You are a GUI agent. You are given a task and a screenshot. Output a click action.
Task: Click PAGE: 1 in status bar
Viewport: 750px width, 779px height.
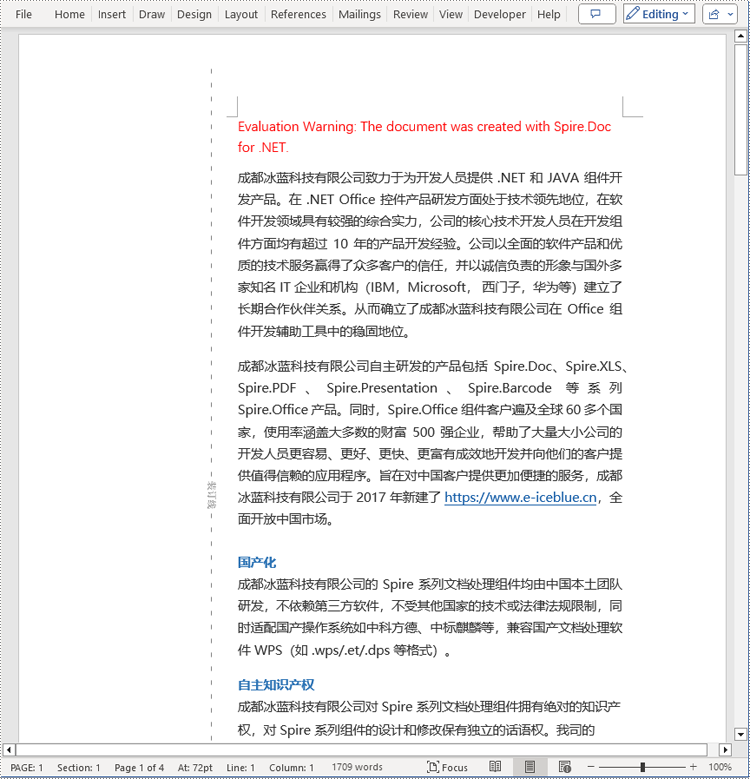click(27, 768)
